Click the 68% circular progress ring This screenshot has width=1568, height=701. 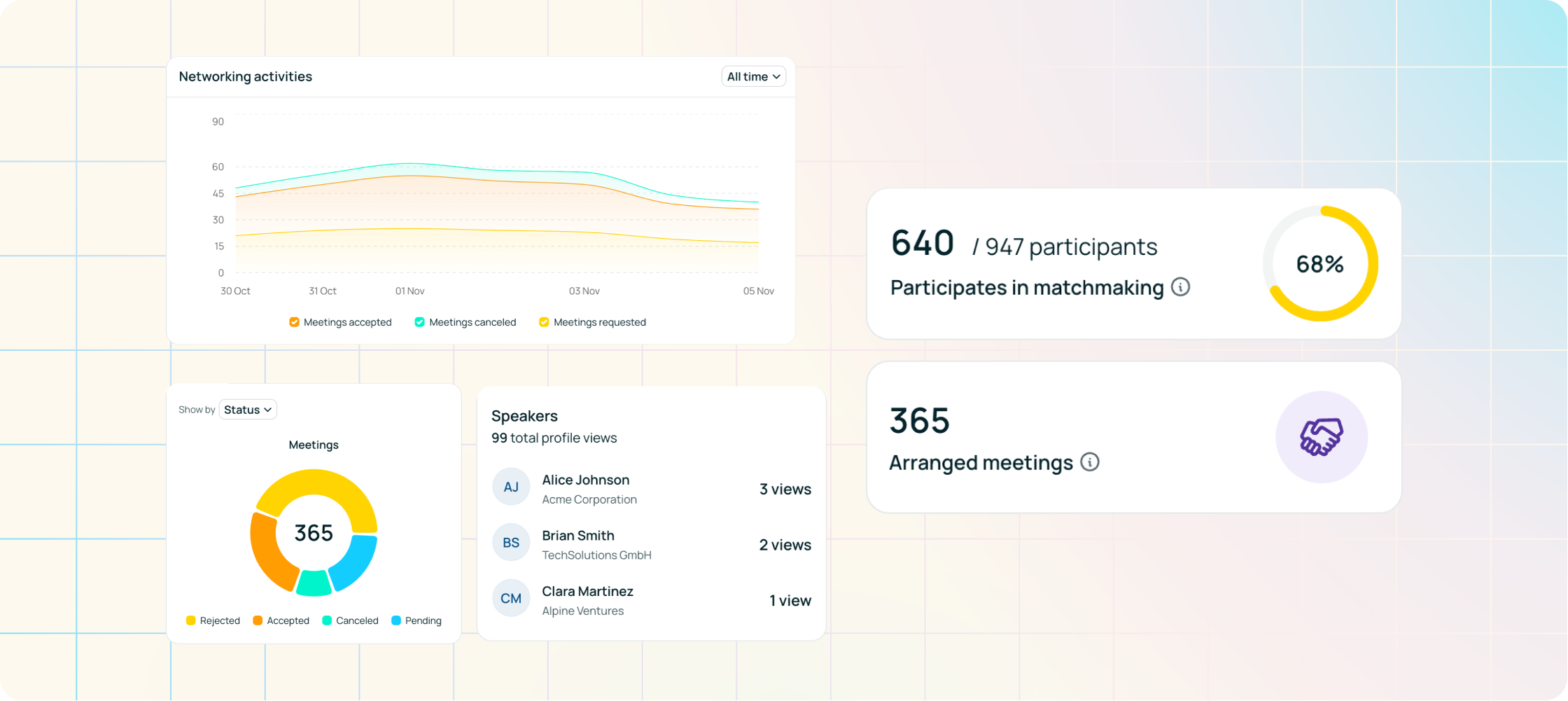click(x=1319, y=264)
